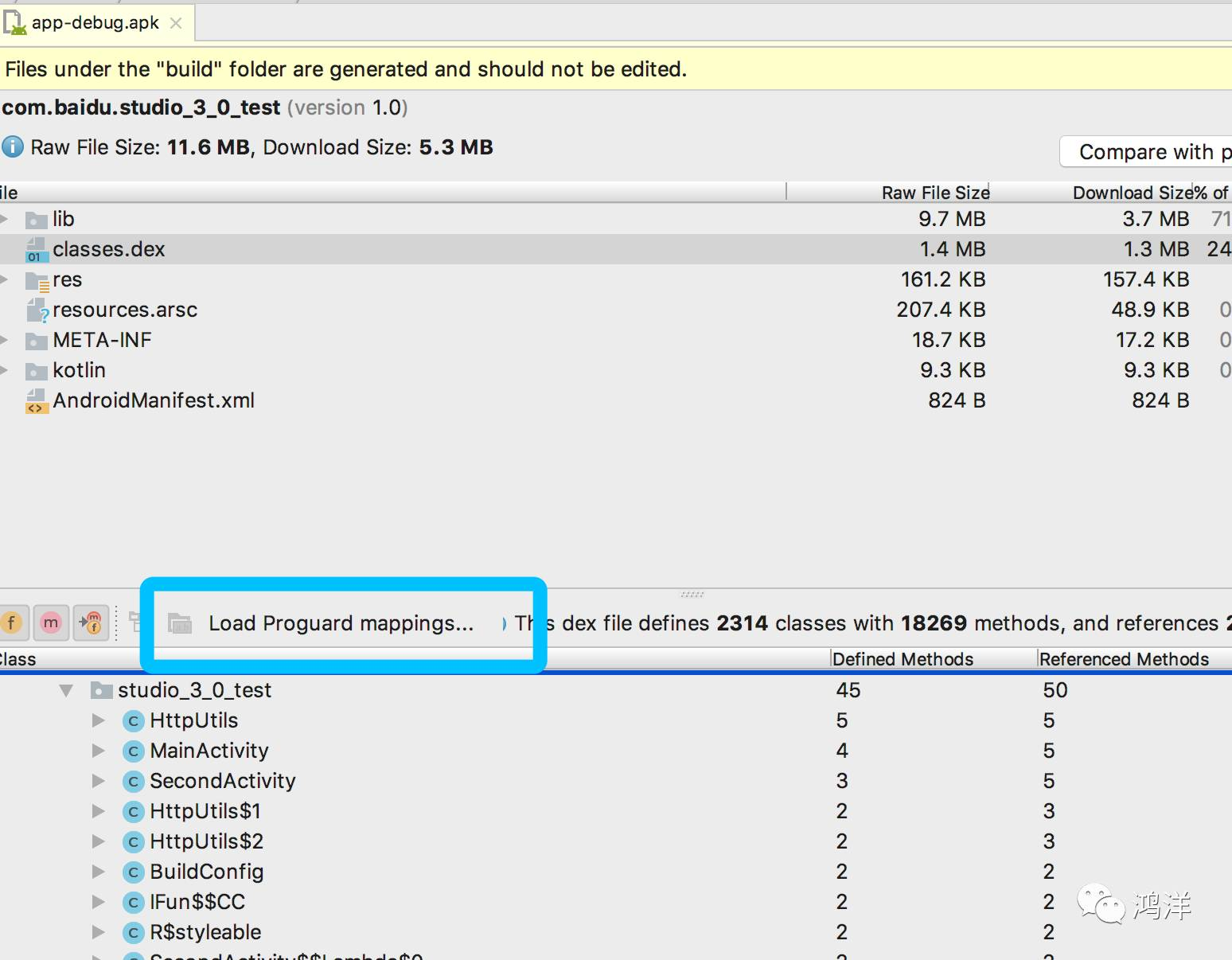This screenshot has width=1232, height=960.
Task: Click the info icon beside Raw File Size
Action: [12, 146]
